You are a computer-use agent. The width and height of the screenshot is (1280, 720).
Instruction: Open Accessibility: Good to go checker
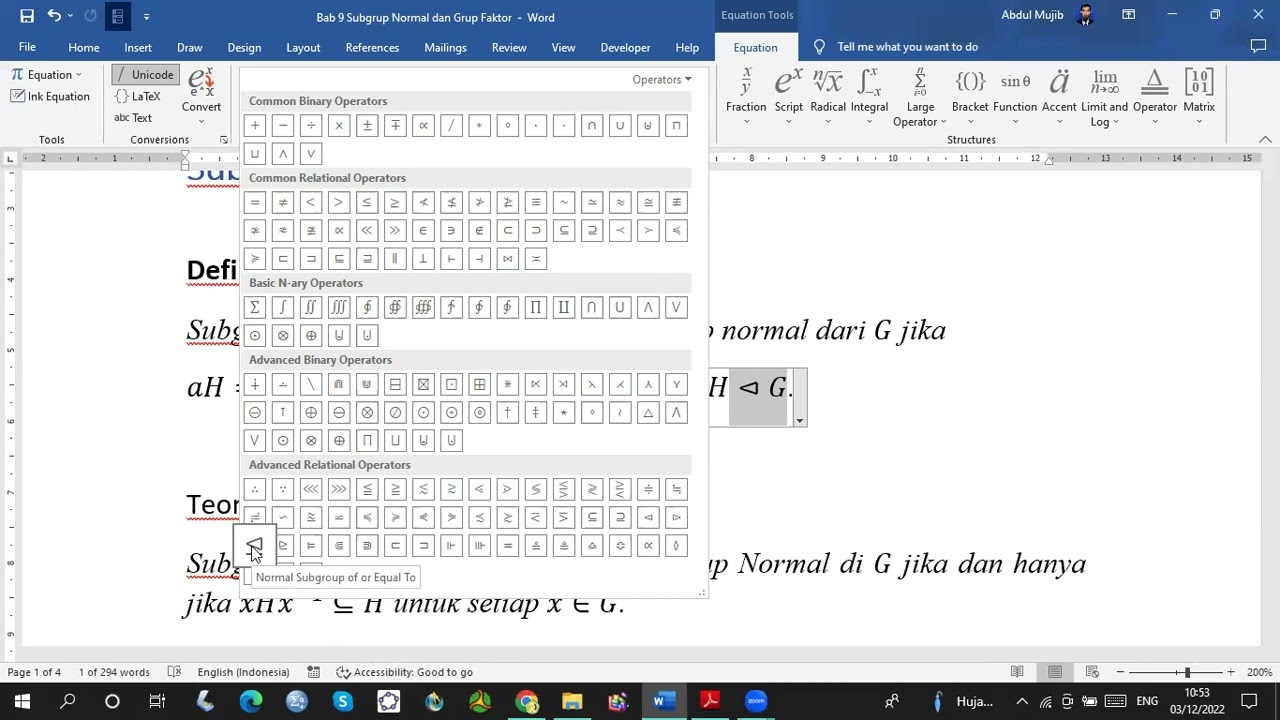[x=404, y=672]
